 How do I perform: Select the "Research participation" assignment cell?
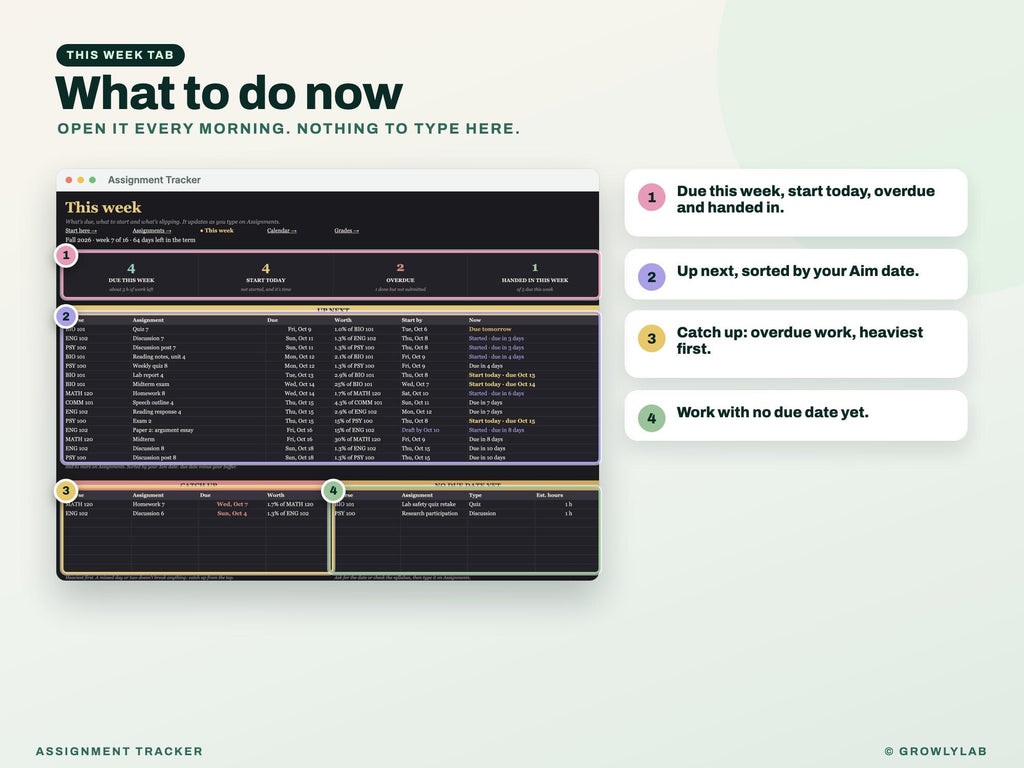[430, 513]
